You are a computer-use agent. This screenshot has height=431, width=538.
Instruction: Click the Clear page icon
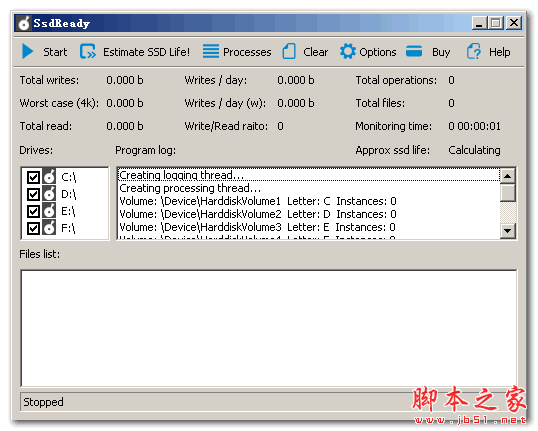click(289, 51)
